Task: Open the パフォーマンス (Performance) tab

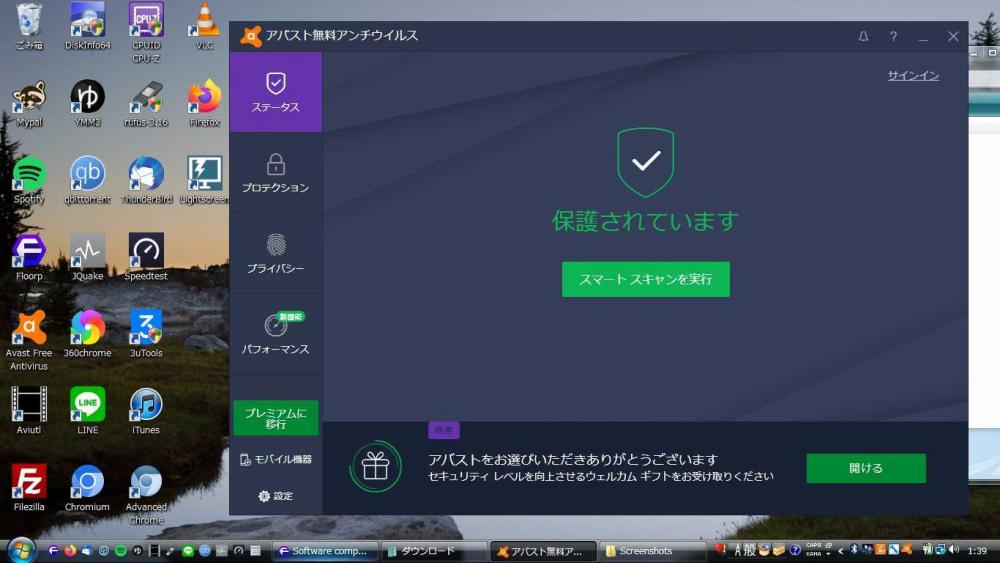Action: point(276,333)
